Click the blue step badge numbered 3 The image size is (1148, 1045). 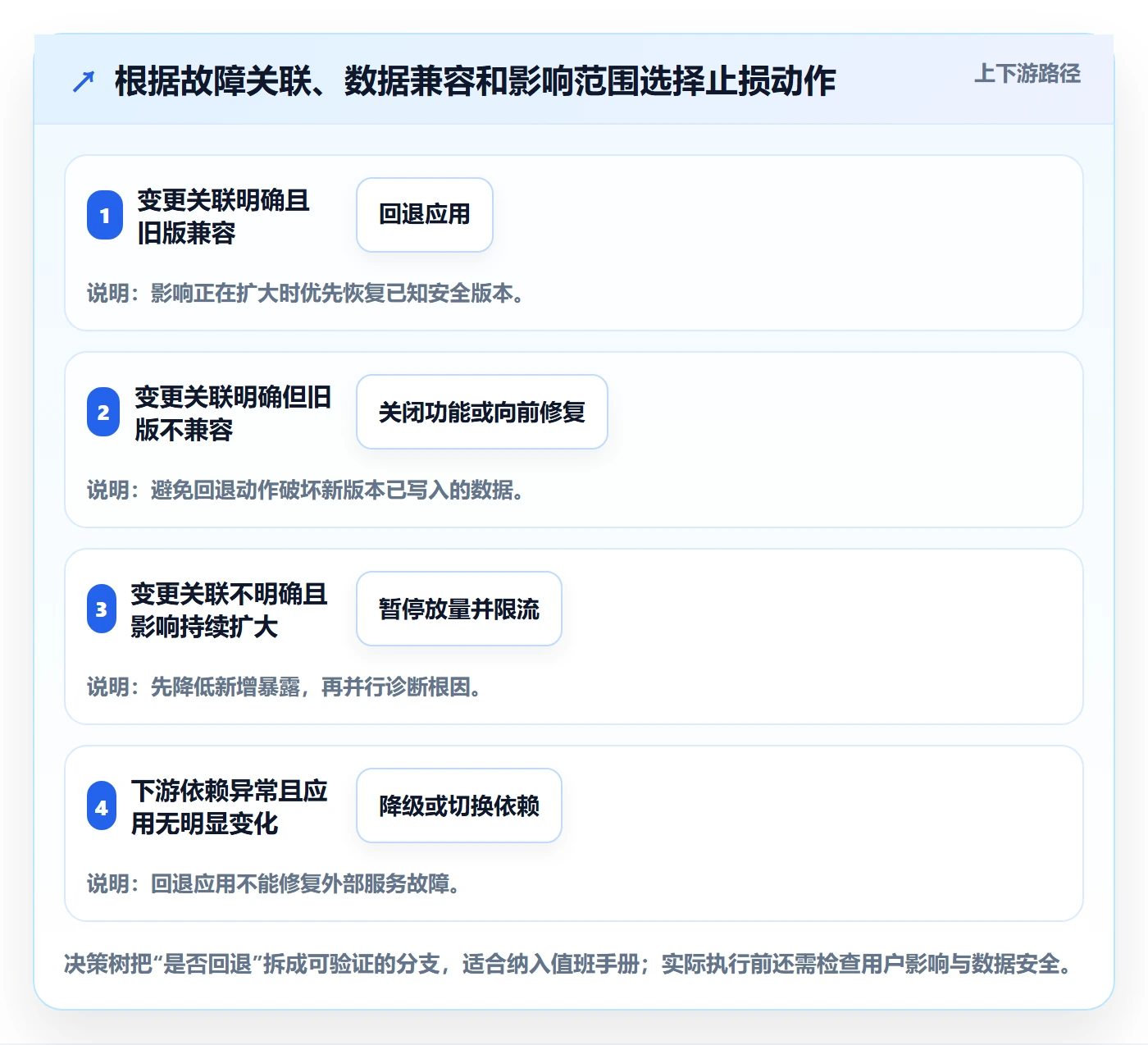pos(102,609)
